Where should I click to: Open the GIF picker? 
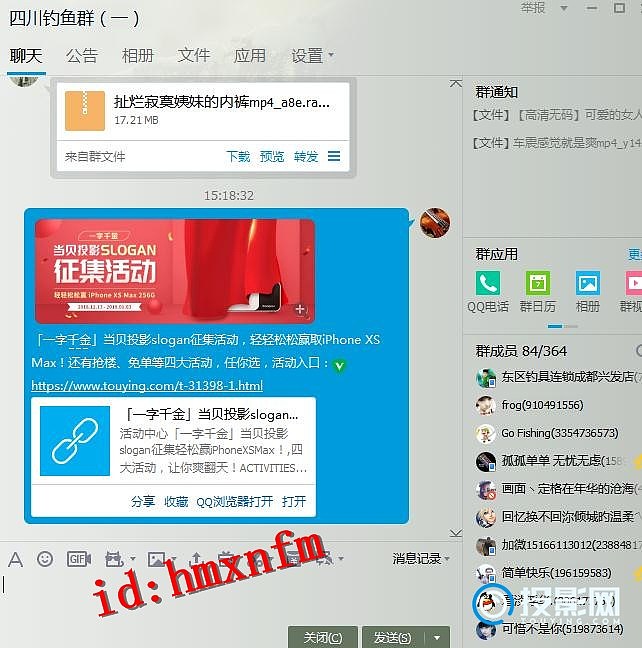[79, 559]
